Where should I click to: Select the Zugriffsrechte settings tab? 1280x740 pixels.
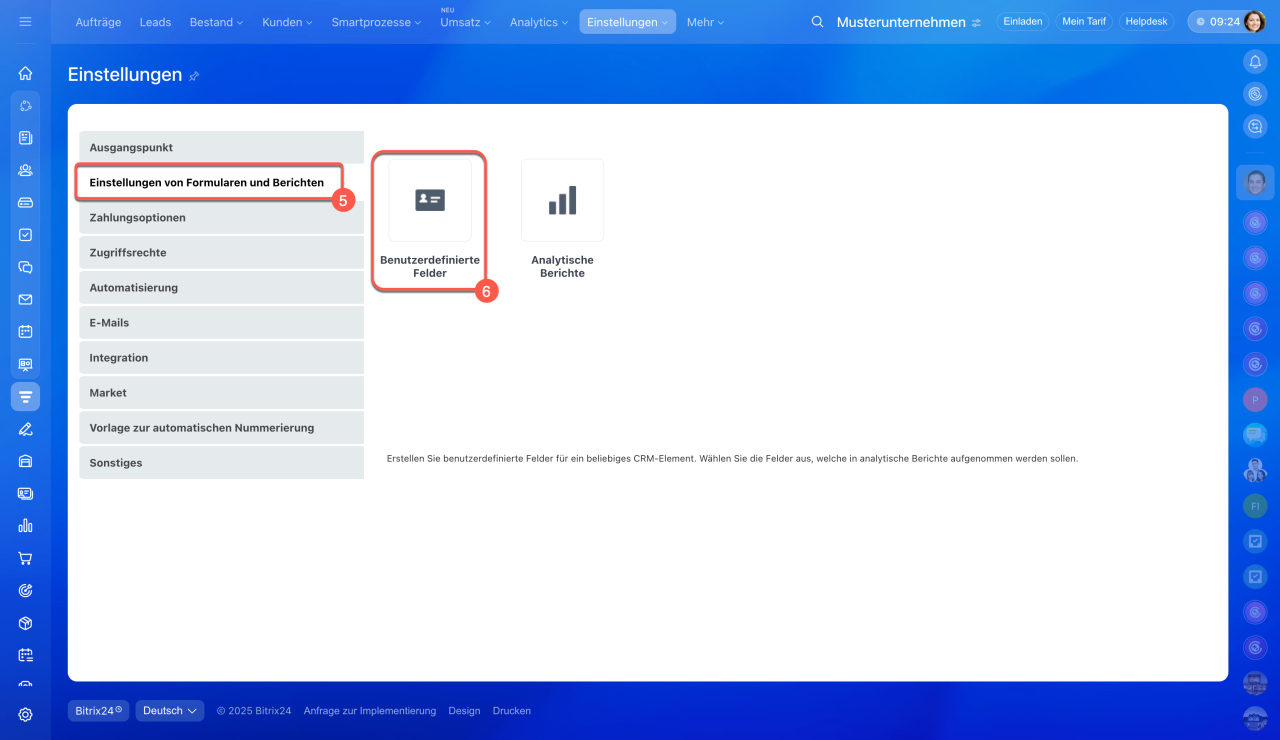tap(221, 252)
